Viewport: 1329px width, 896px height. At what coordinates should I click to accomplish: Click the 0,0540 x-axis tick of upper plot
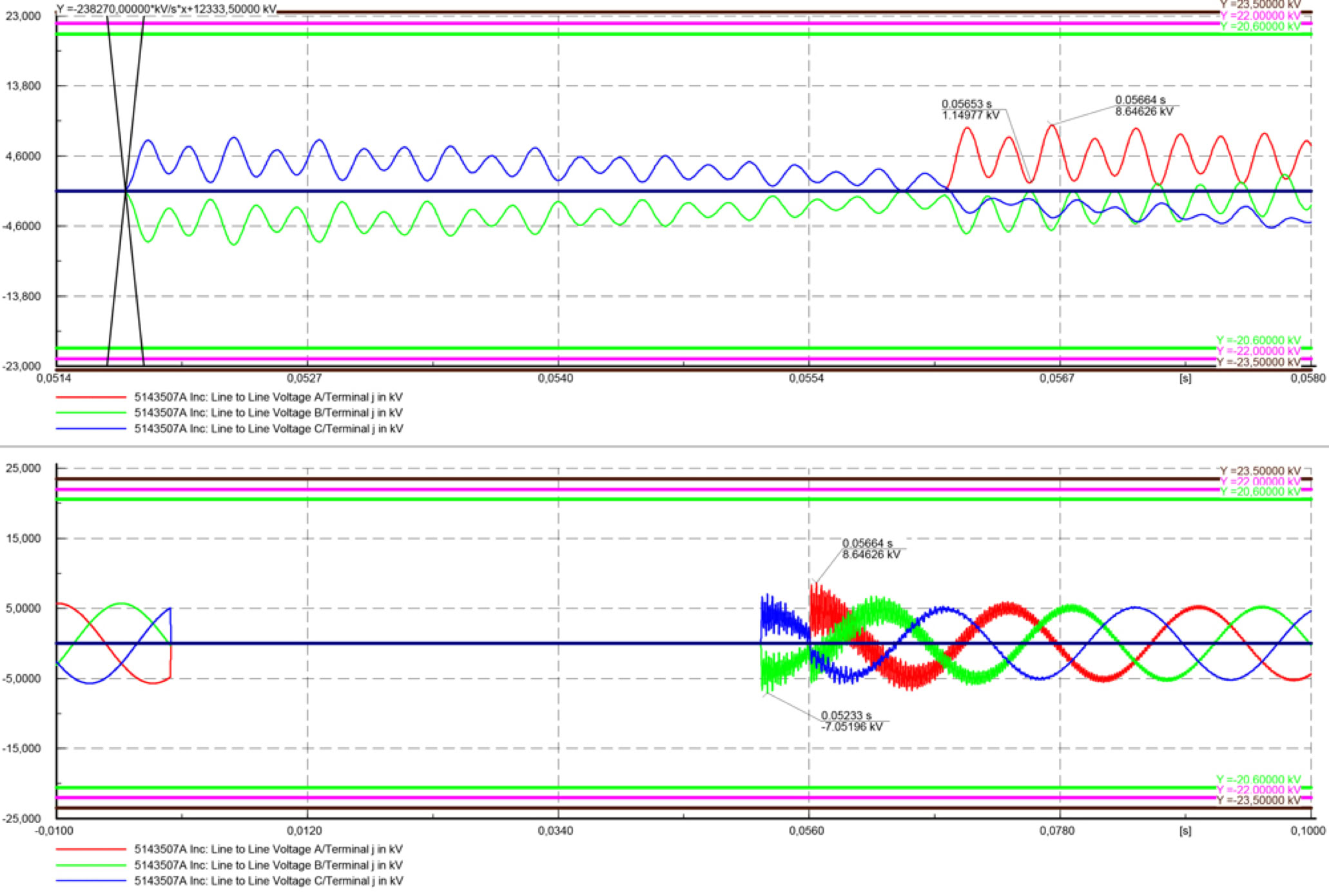tap(556, 378)
